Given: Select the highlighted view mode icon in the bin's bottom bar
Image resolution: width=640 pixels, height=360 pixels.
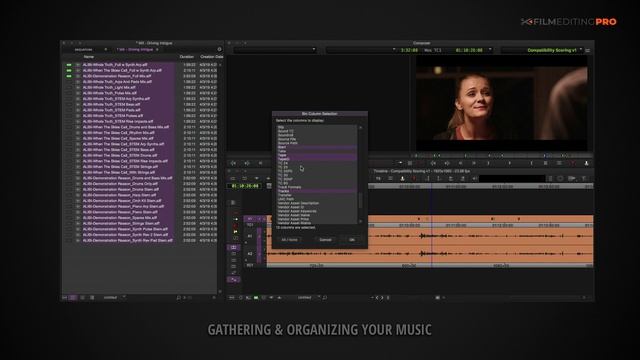Looking at the screenshot, I should (73, 298).
